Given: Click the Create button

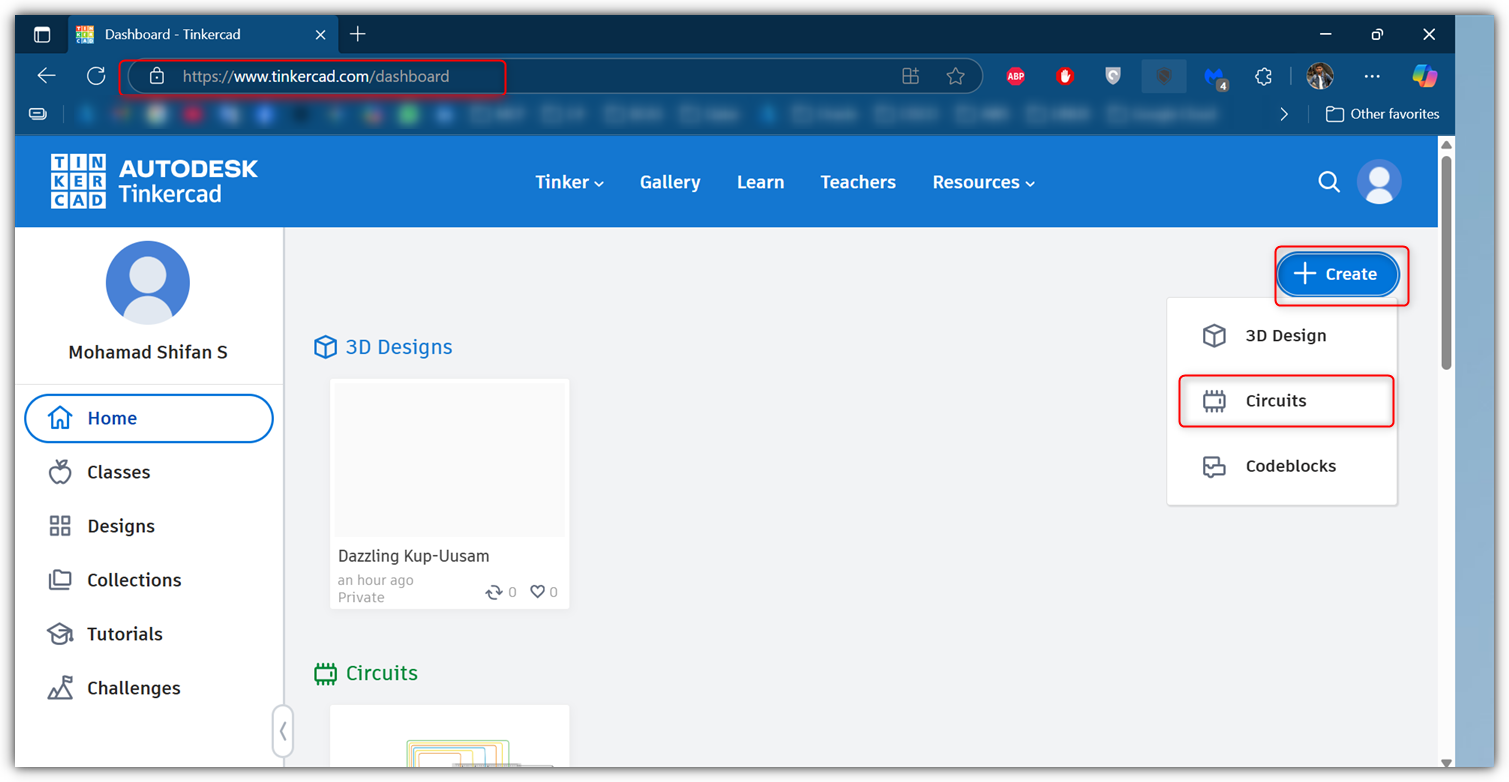Looking at the screenshot, I should [x=1338, y=274].
